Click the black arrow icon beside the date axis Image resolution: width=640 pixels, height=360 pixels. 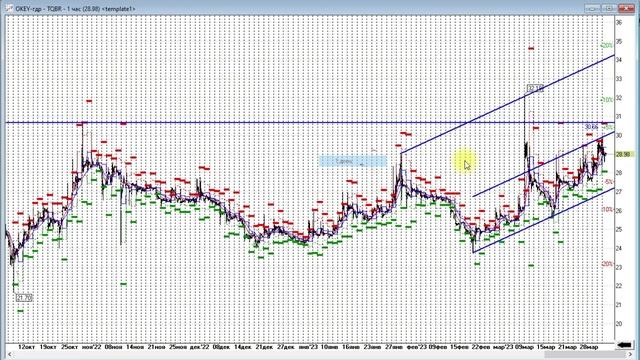(x=624, y=345)
